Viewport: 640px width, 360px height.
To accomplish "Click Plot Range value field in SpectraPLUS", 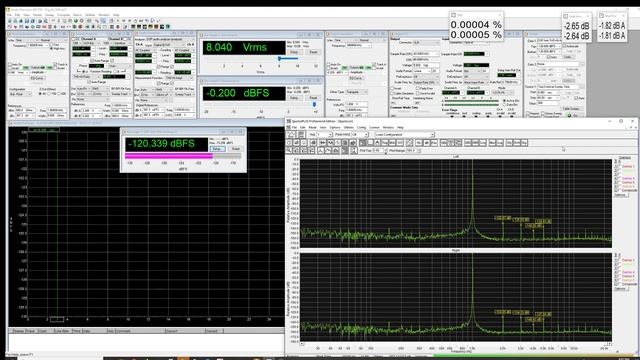I will (x=413, y=151).
